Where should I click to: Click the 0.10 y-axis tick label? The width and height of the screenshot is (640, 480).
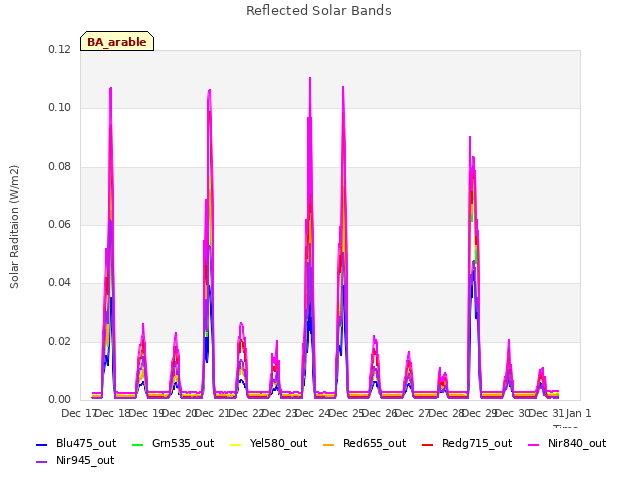tap(59, 108)
